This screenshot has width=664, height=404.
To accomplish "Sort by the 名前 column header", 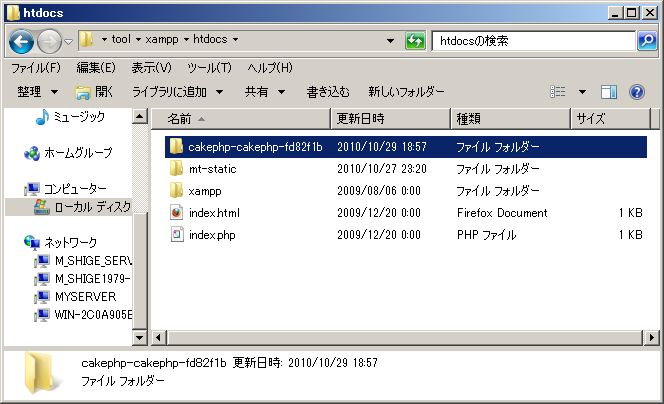I will click(x=241, y=119).
